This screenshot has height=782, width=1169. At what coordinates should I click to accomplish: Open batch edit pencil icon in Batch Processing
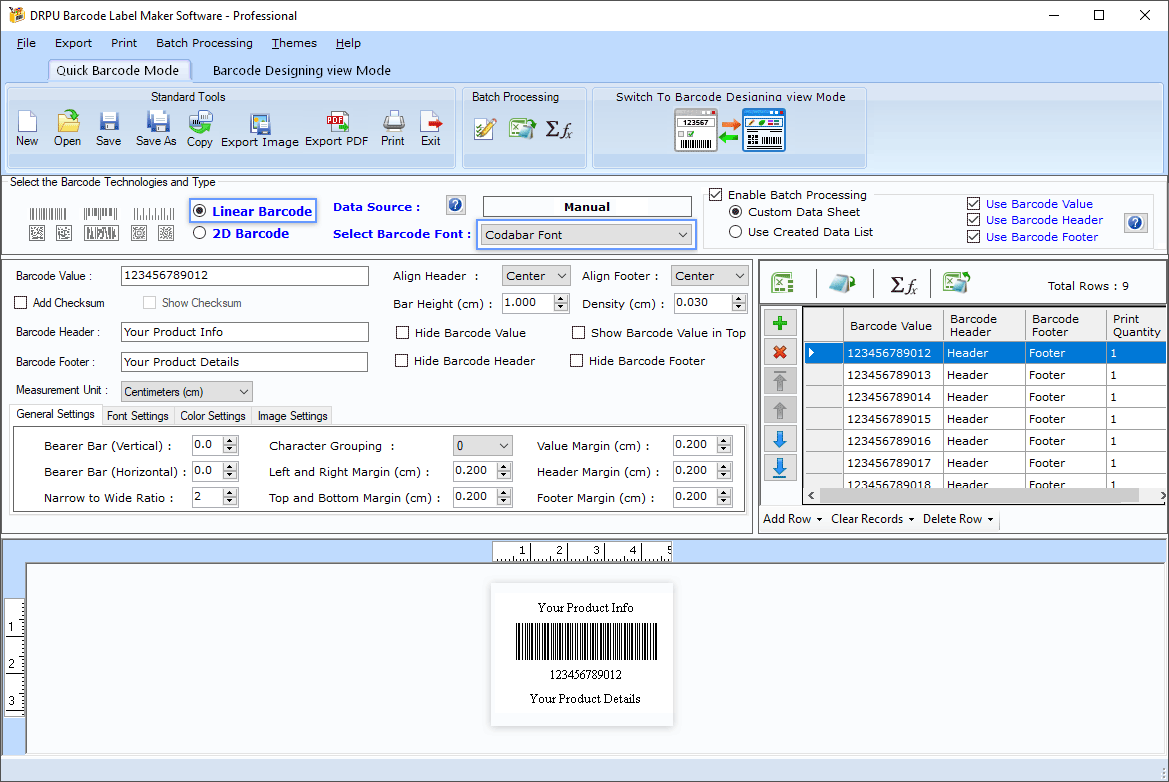click(x=485, y=129)
